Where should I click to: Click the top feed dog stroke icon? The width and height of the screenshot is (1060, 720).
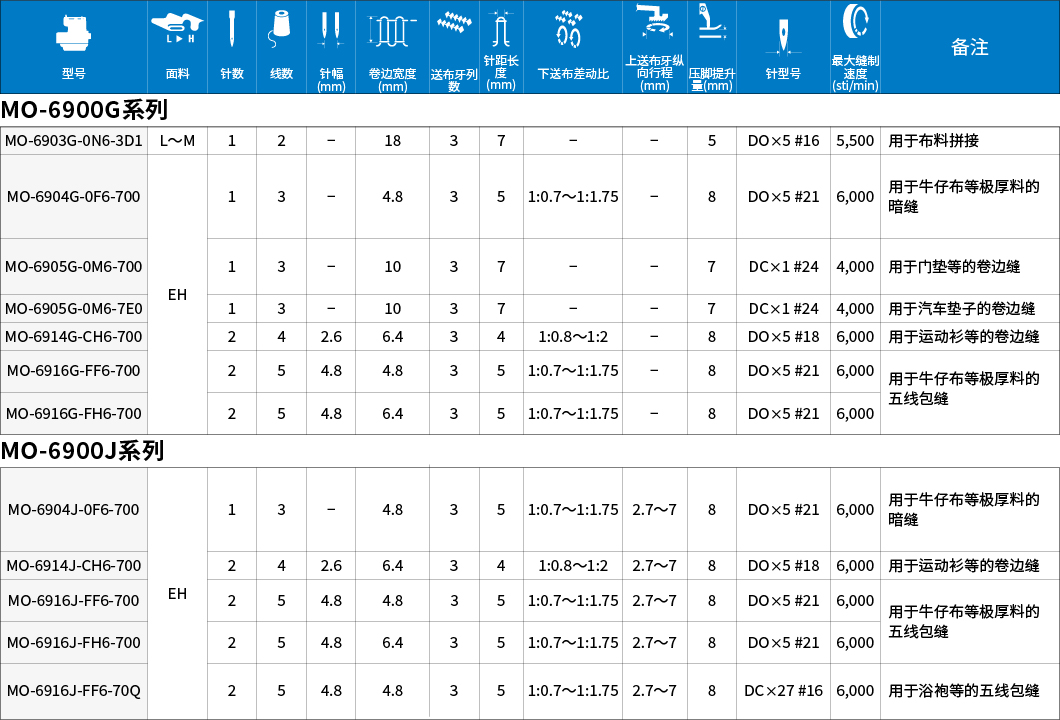point(654,22)
